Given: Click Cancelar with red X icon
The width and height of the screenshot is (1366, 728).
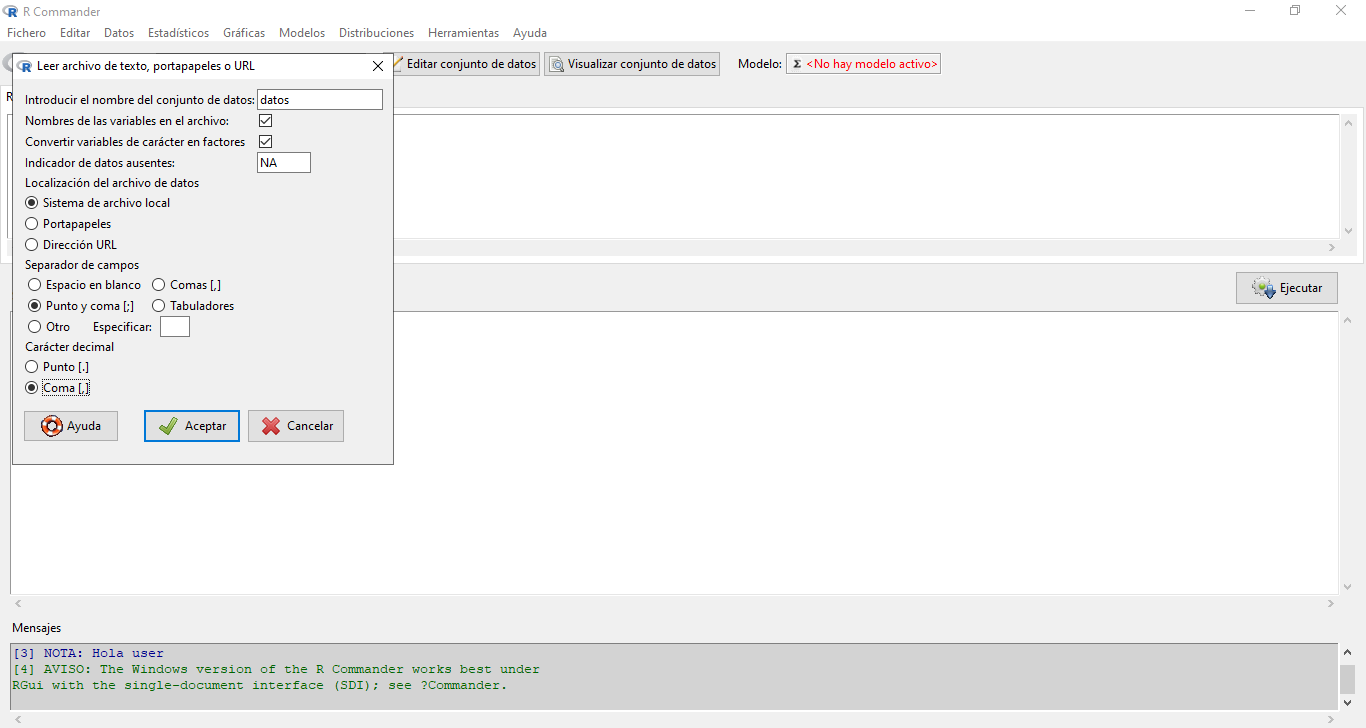Looking at the screenshot, I should [296, 426].
